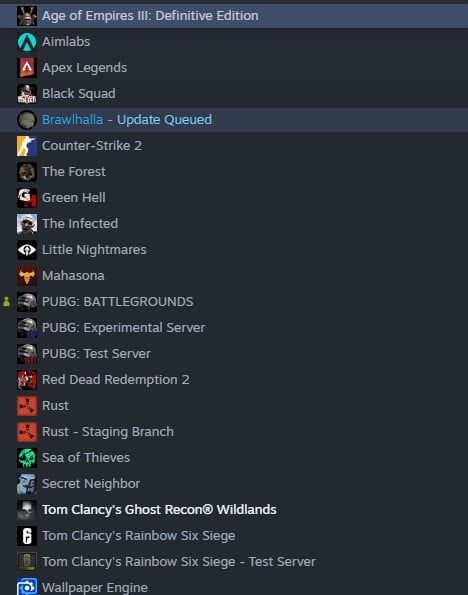
Task: Select Rust - Staging Branch
Action: 234,432
